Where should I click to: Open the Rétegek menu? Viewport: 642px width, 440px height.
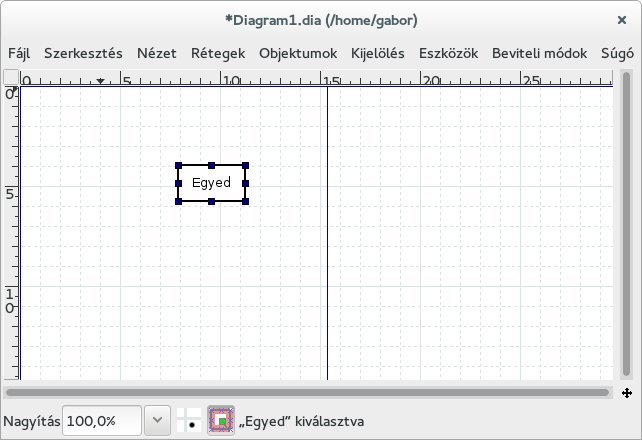pyautogui.click(x=218, y=53)
